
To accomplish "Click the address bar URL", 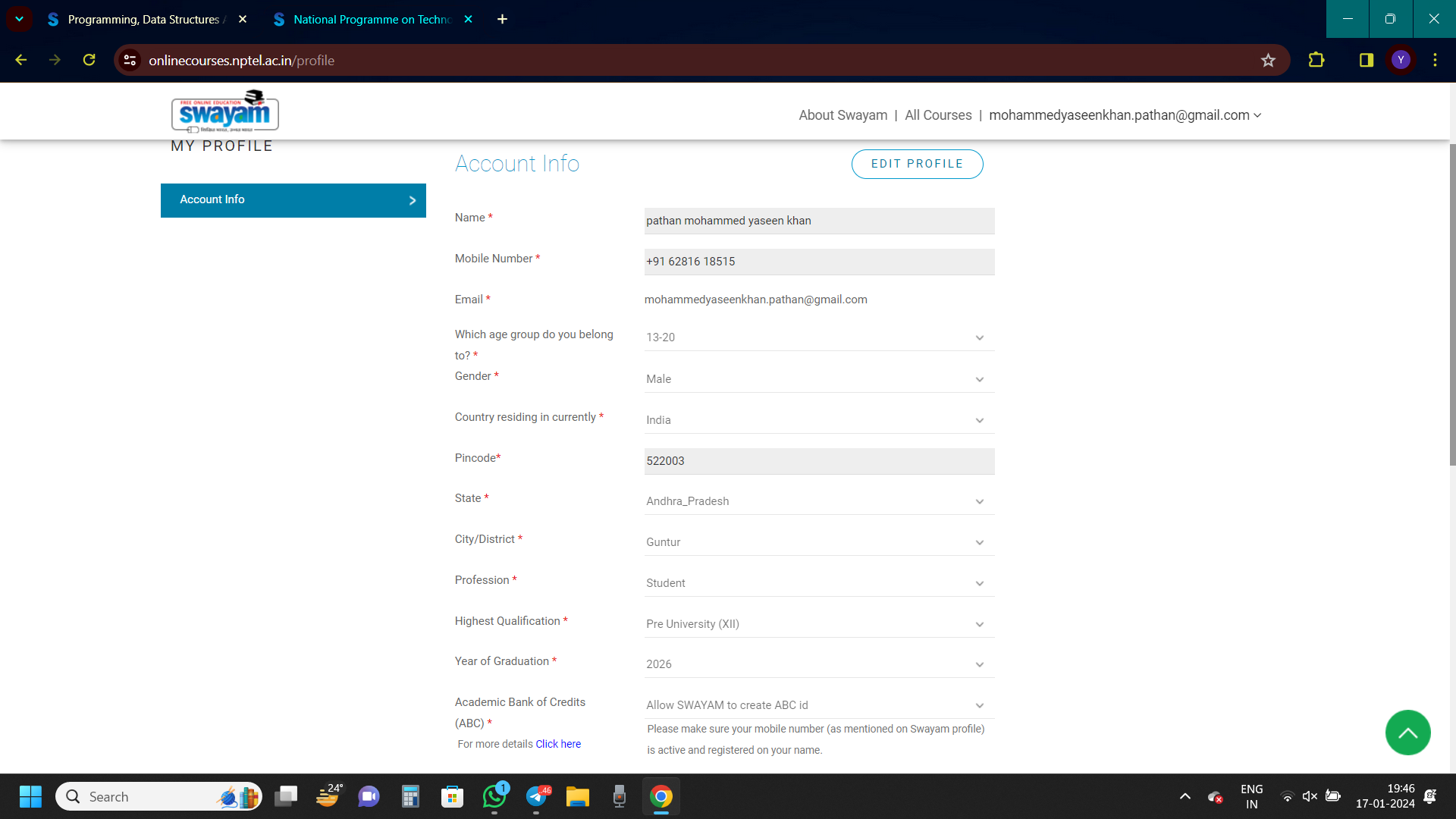I will 241,60.
